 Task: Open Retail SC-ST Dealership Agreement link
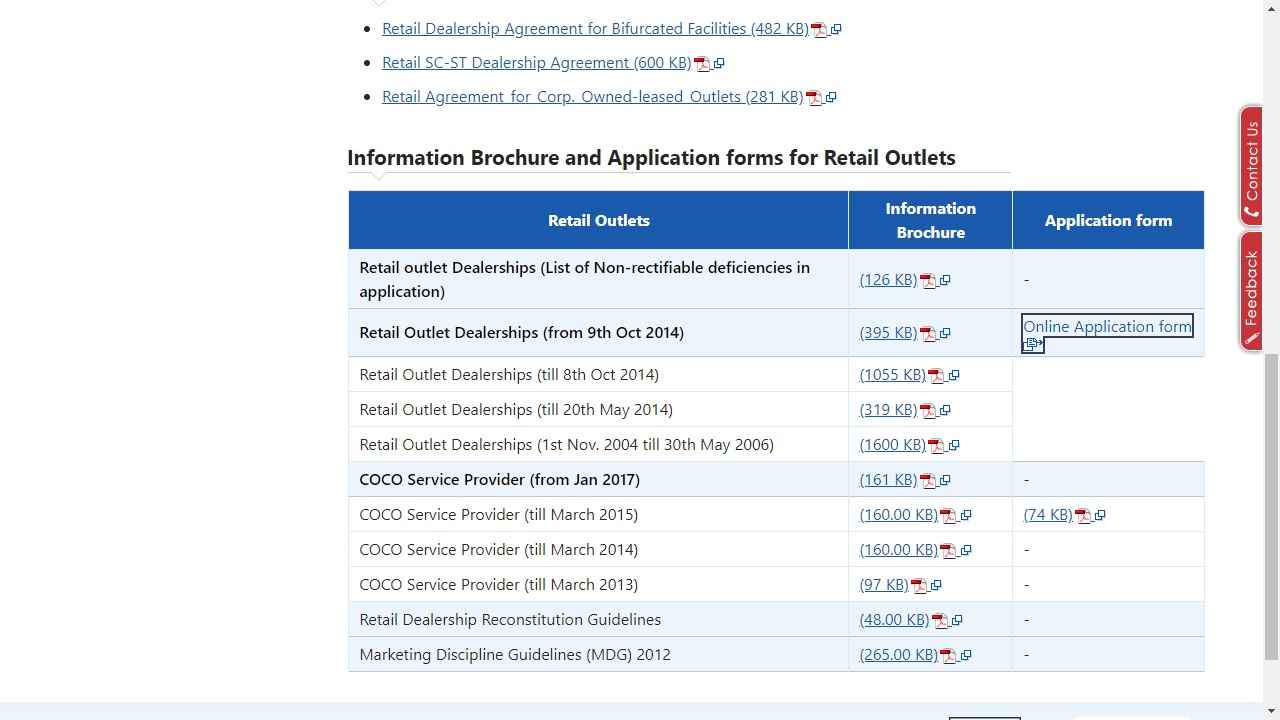coord(536,63)
